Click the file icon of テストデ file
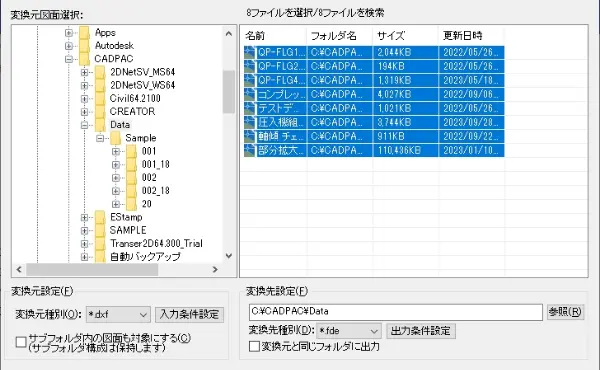 point(250,108)
